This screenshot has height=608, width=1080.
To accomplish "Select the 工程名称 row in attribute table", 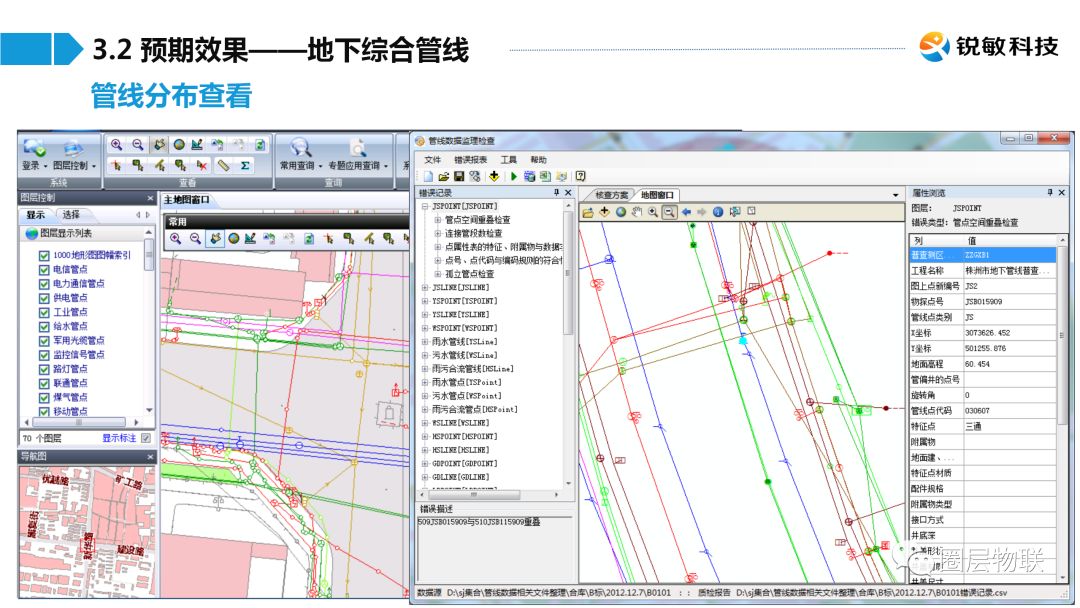I will (982, 271).
